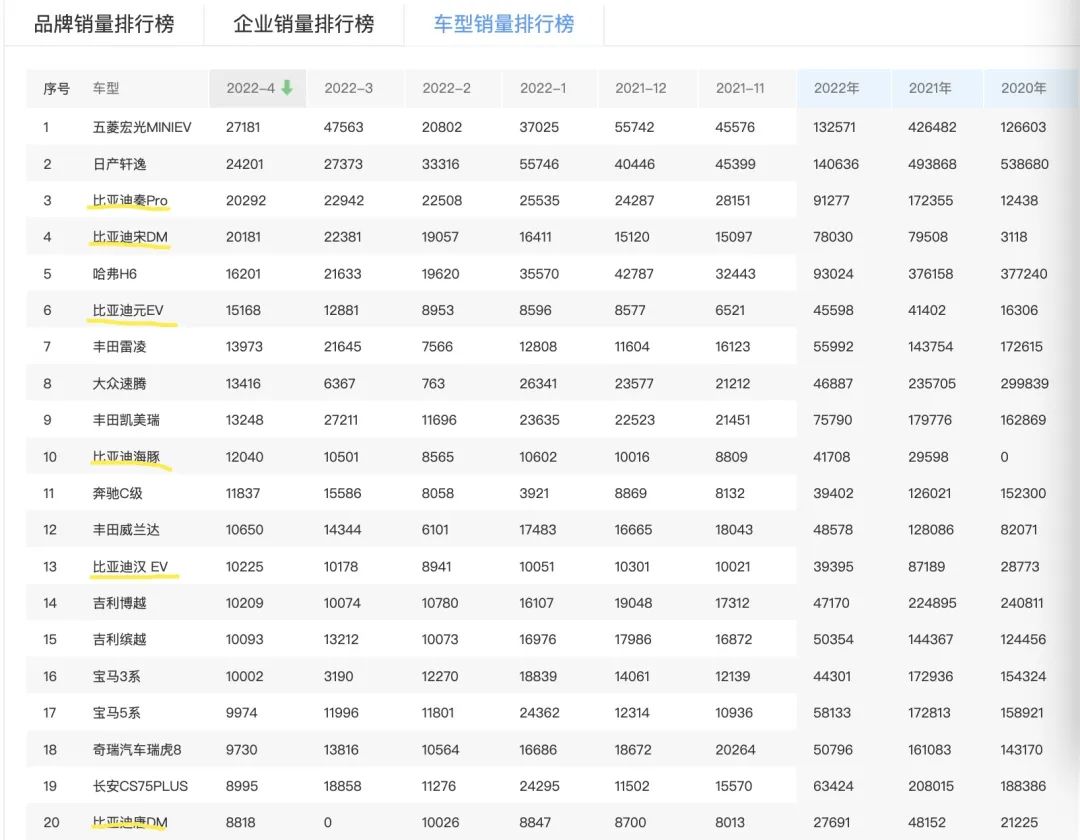Select the 宝马3系 model name
1080x840 pixels.
click(x=116, y=677)
